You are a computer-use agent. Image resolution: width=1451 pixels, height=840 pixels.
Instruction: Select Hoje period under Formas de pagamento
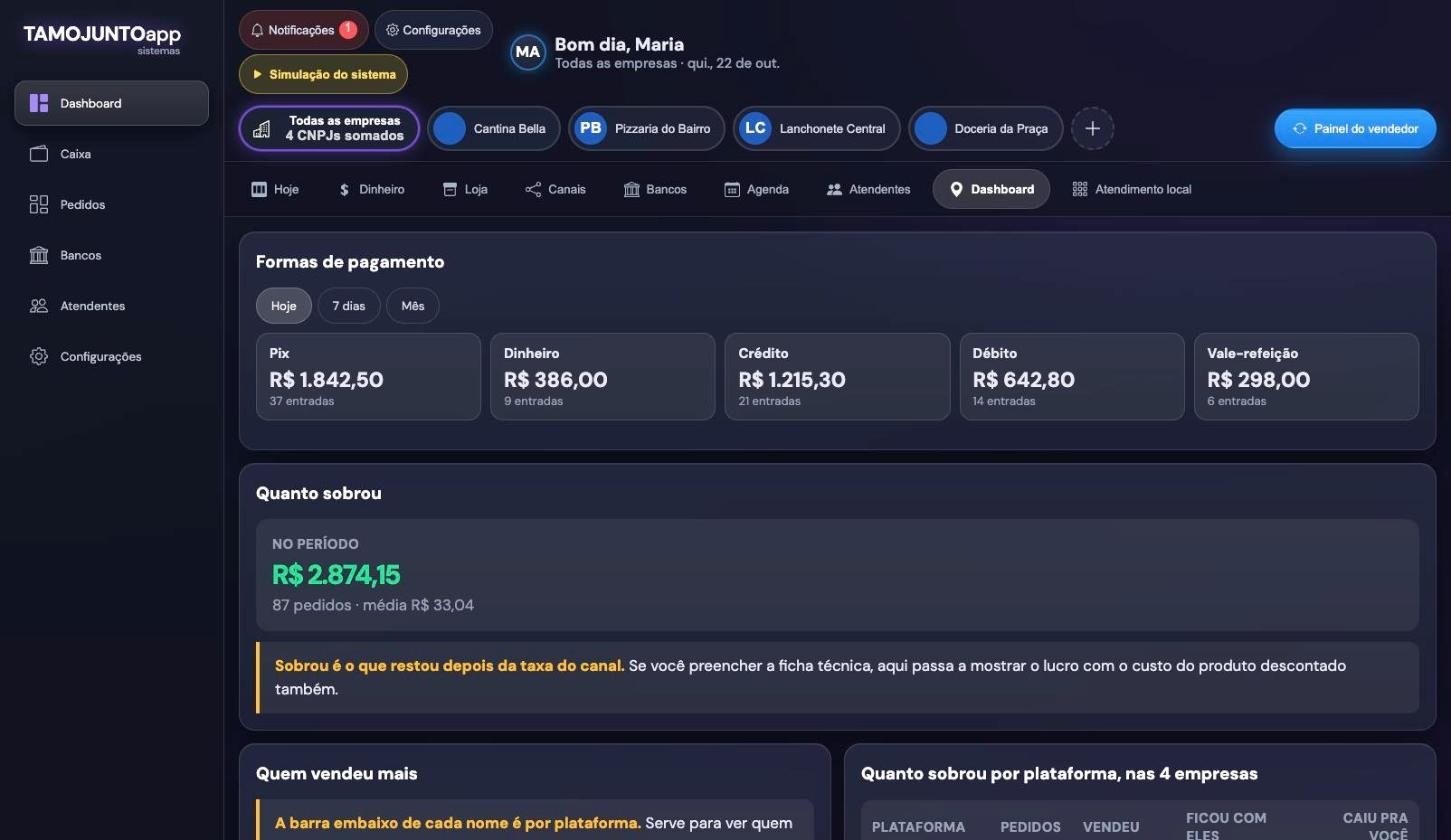(x=284, y=306)
